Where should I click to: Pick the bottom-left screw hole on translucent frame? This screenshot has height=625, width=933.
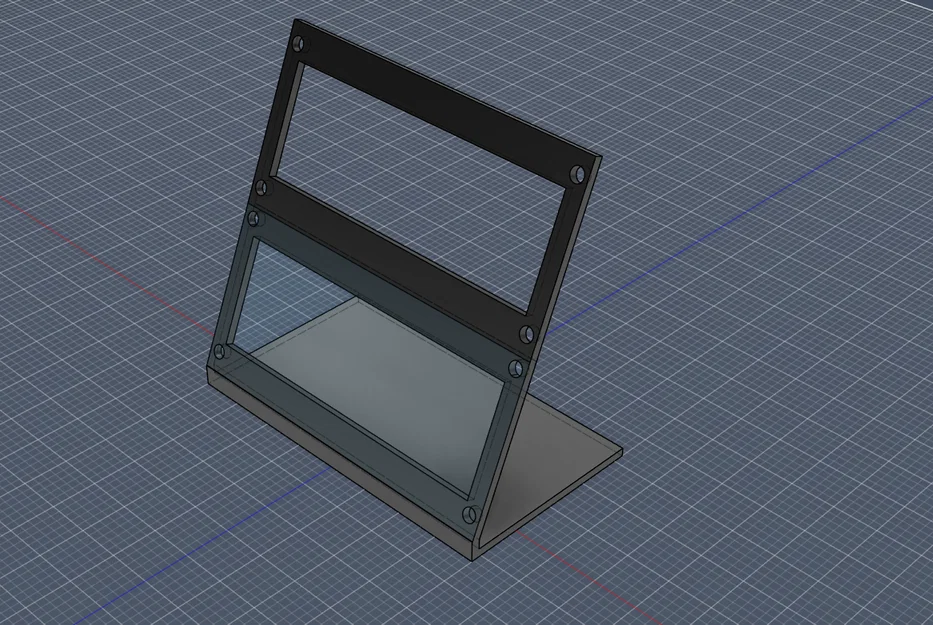coord(221,352)
